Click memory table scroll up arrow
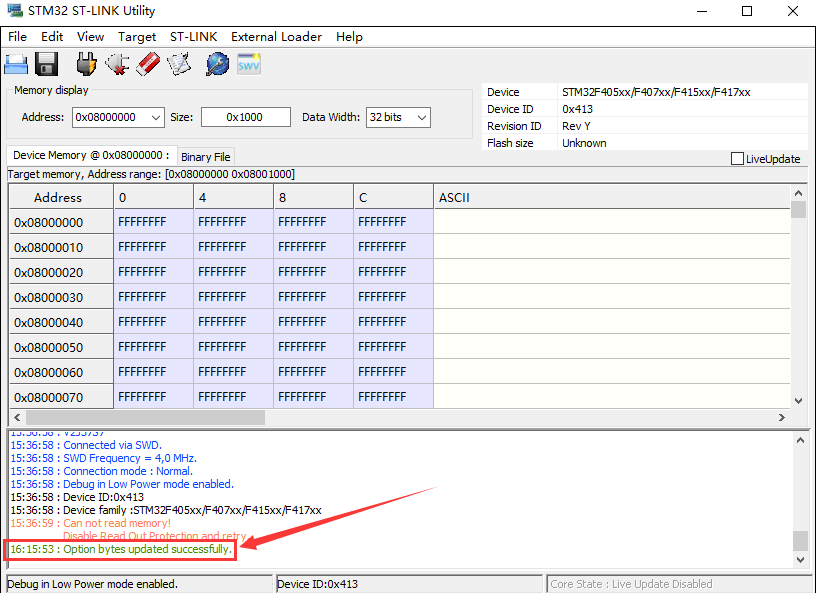 798,193
